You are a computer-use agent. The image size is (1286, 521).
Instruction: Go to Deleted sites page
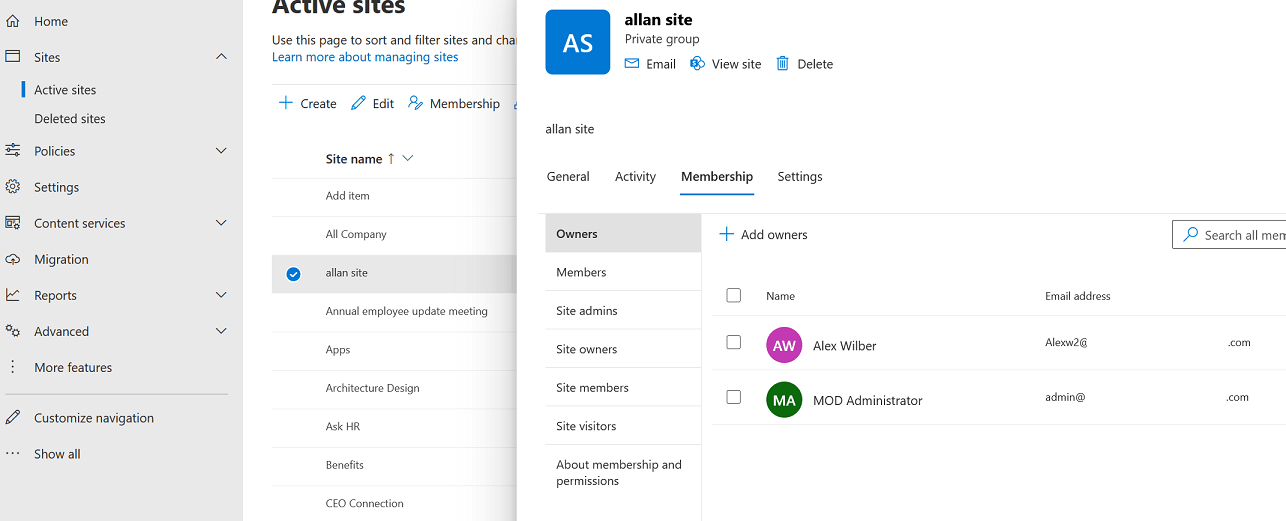click(x=70, y=118)
